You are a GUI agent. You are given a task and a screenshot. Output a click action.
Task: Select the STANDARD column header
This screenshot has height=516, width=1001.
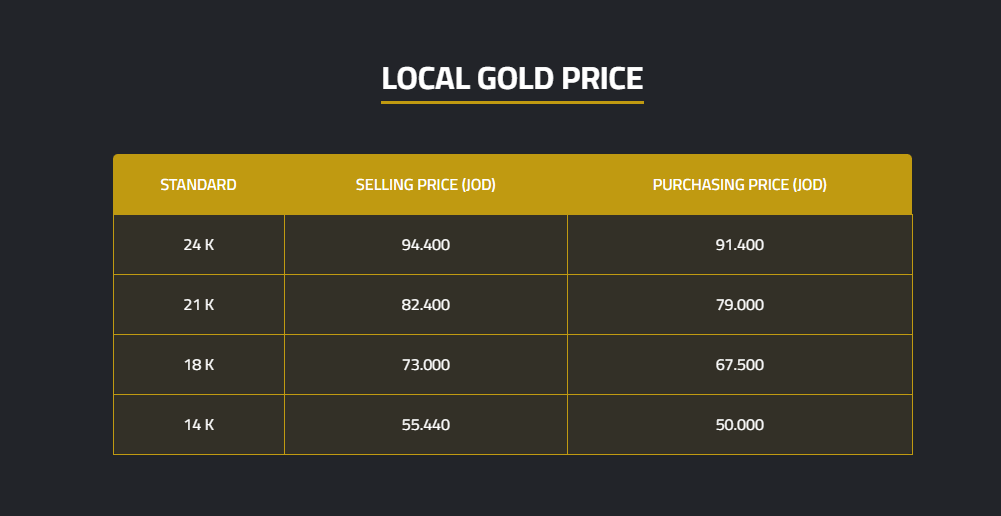pos(198,185)
